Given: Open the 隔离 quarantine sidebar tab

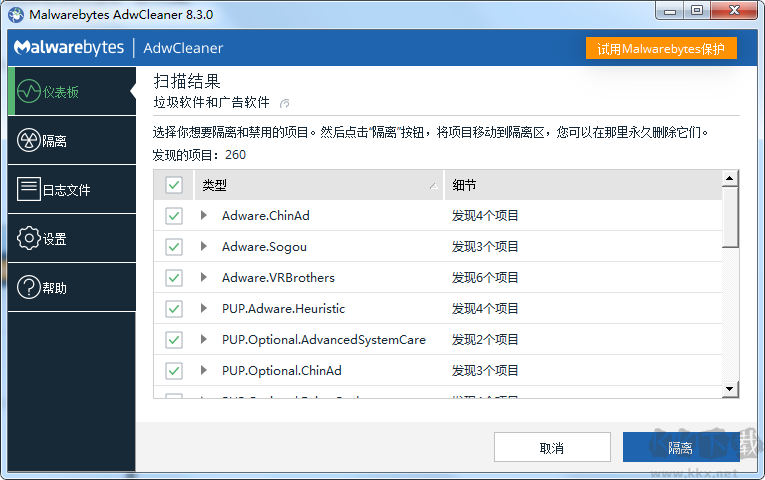Looking at the screenshot, I should [x=72, y=140].
